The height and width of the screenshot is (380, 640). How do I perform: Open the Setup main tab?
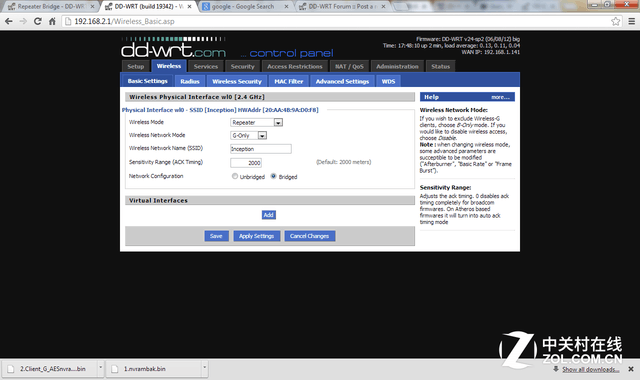(x=136, y=67)
